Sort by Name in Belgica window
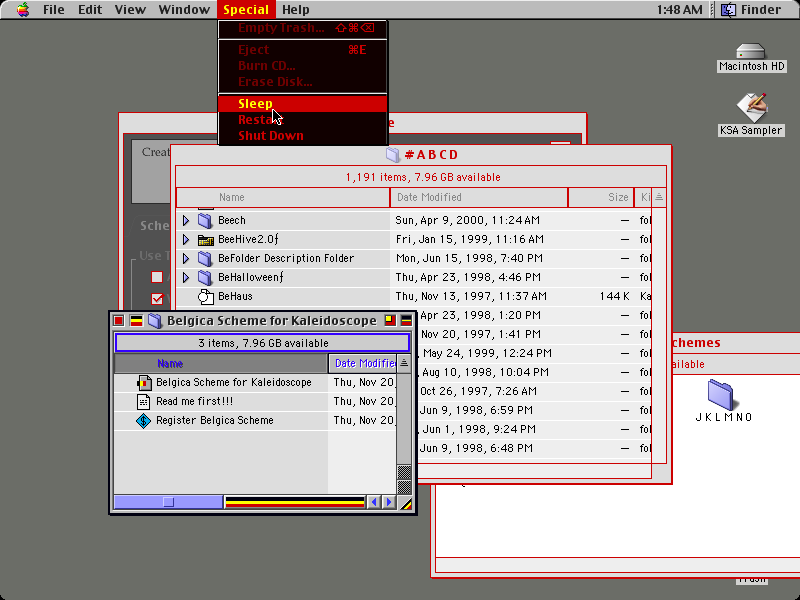Viewport: 800px width, 600px height. click(x=220, y=363)
